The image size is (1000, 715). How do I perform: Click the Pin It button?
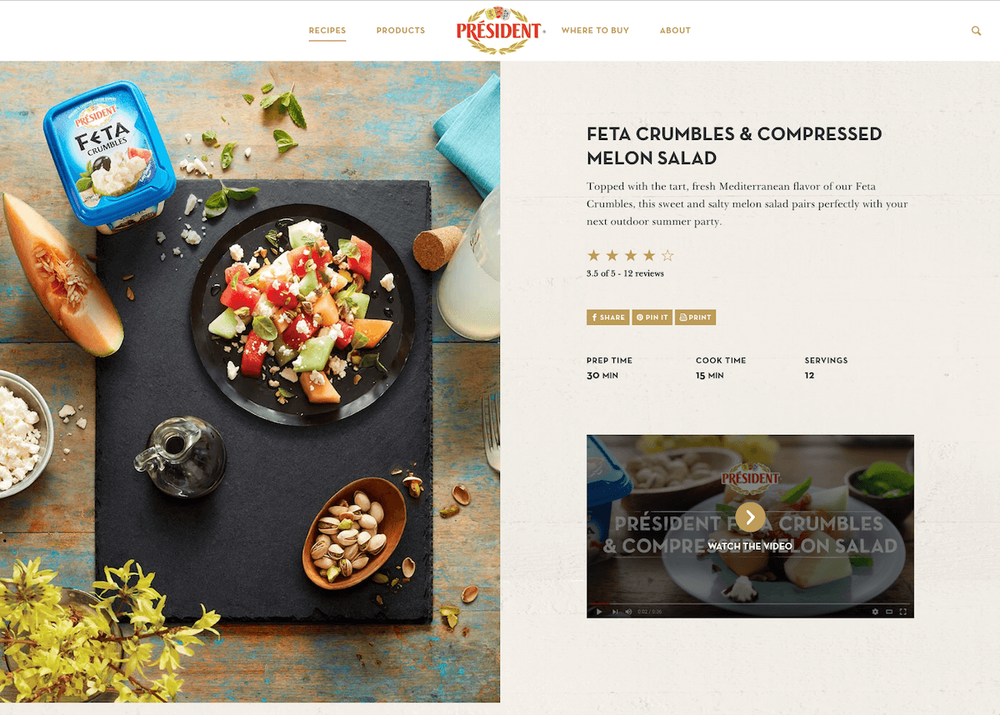[652, 317]
